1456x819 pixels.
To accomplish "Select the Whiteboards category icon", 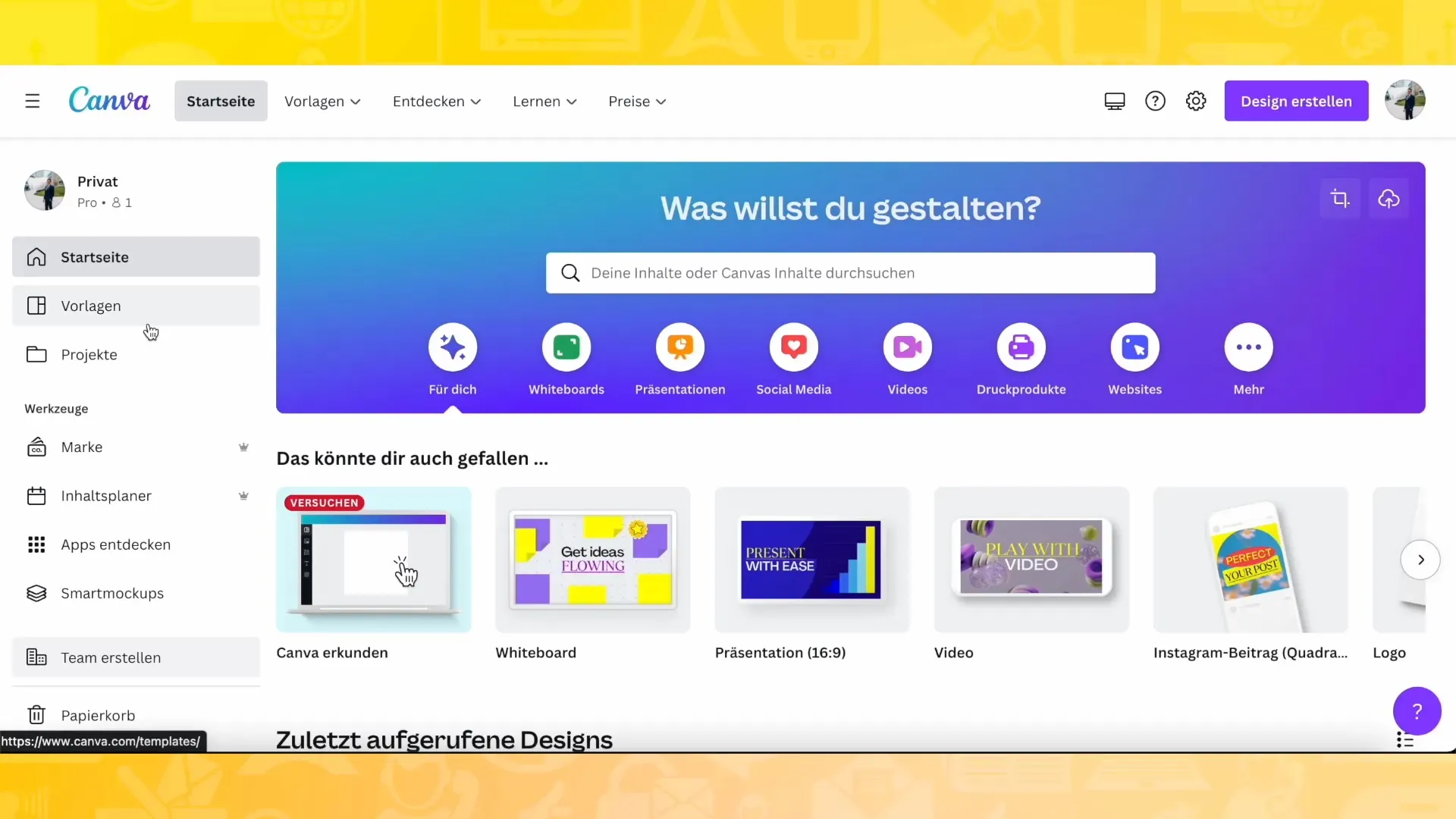I will point(566,347).
